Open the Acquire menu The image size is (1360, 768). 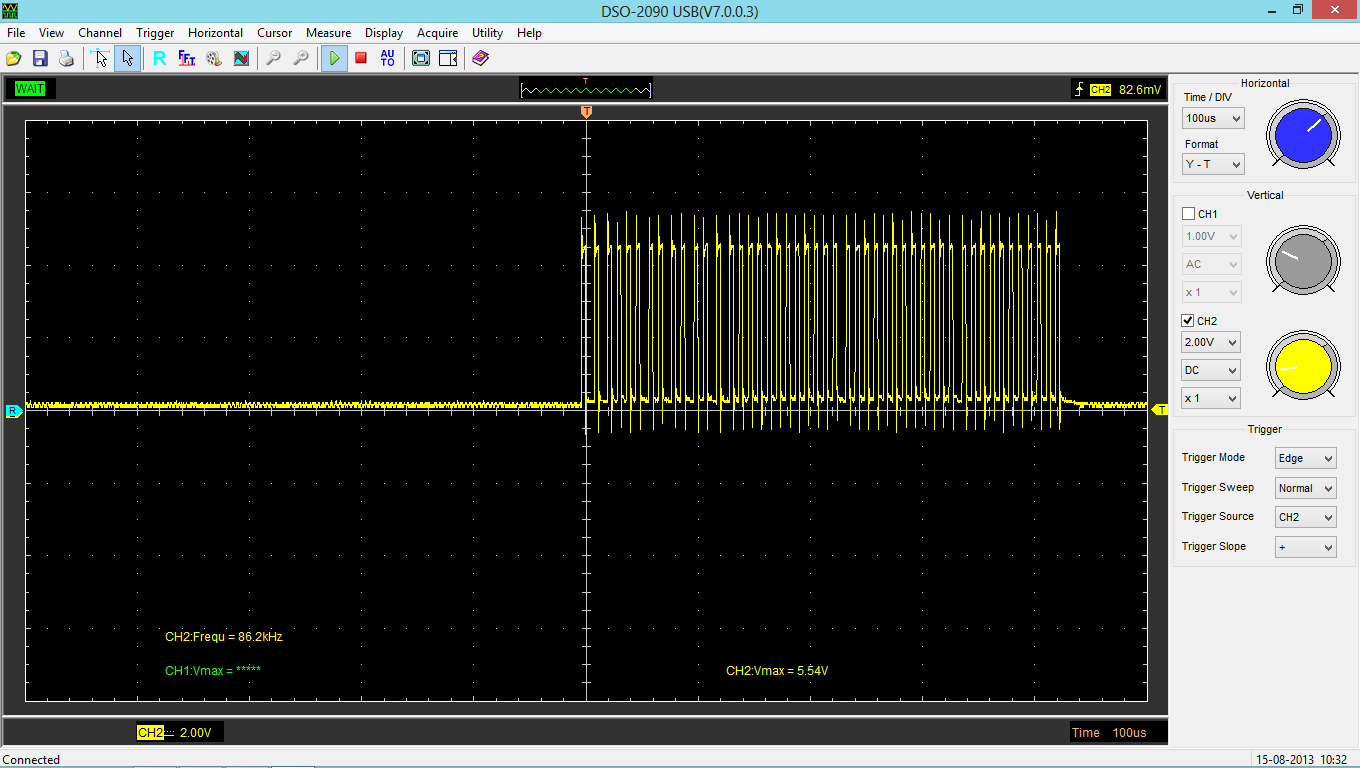pyautogui.click(x=437, y=33)
